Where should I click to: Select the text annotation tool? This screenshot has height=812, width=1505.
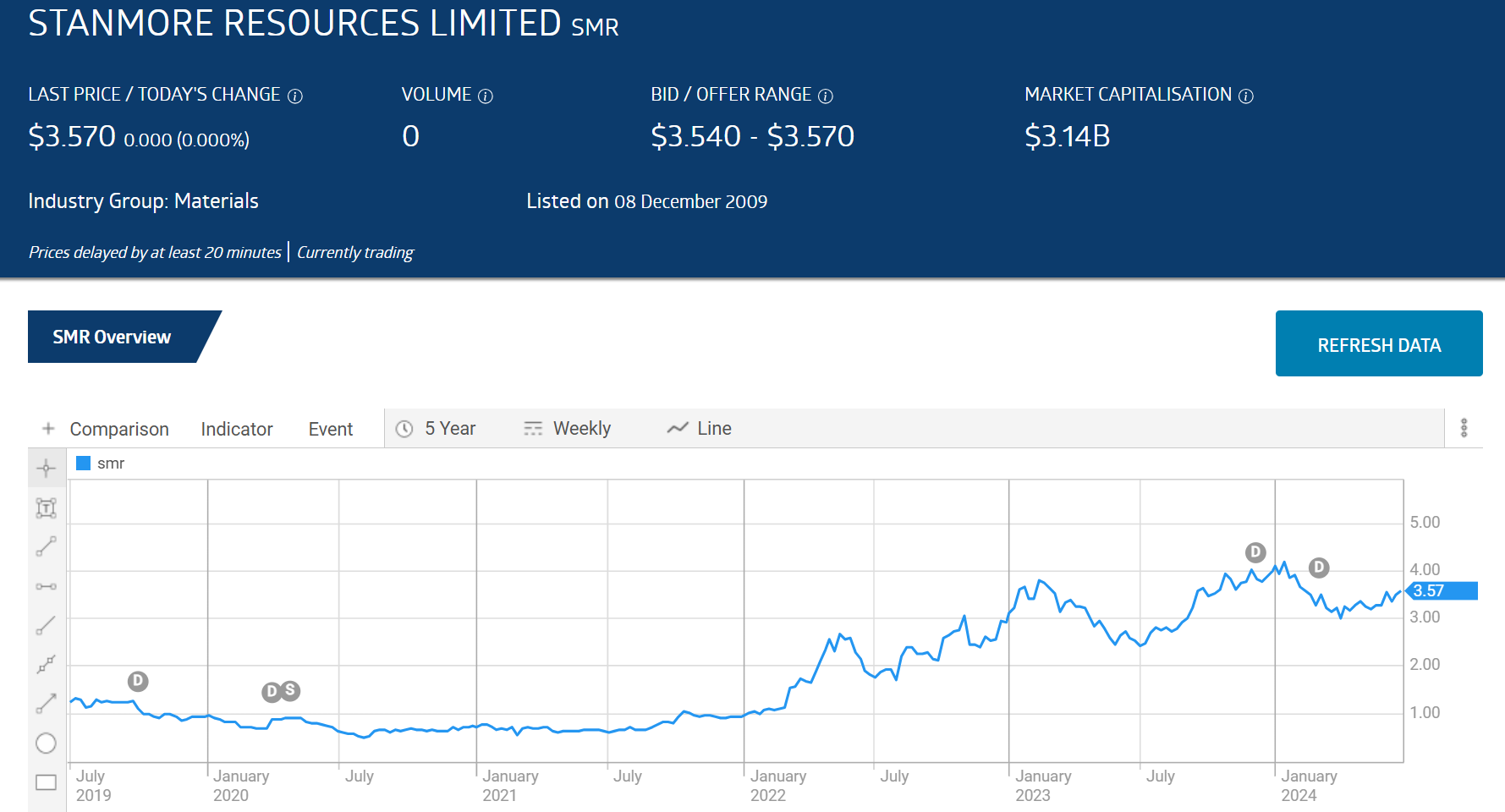click(x=47, y=507)
